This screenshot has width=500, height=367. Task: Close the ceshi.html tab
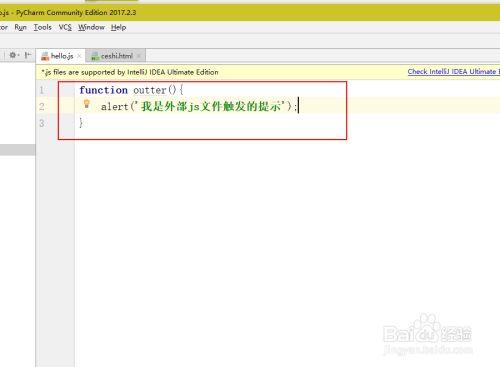coord(139,56)
